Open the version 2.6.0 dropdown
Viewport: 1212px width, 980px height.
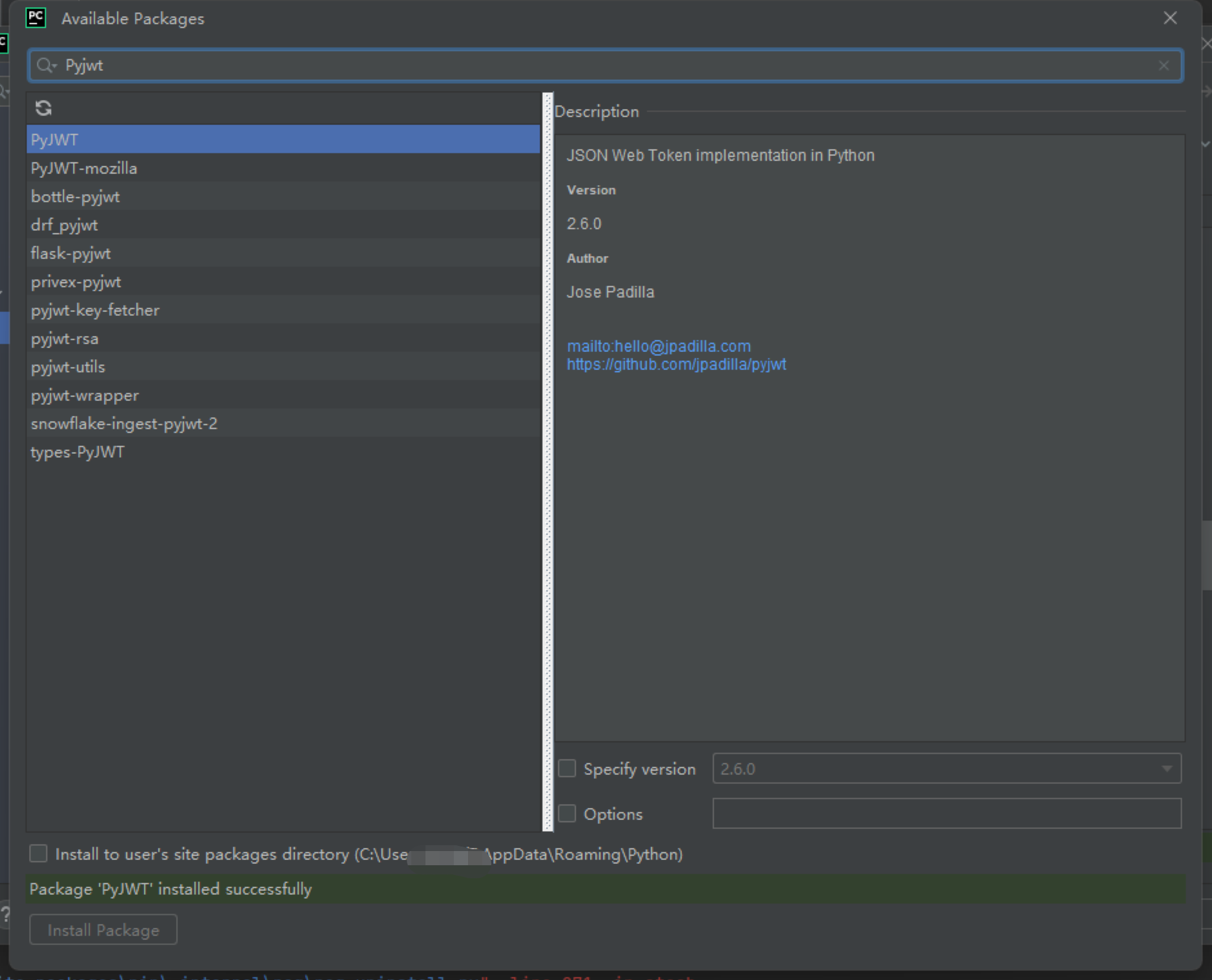click(x=946, y=769)
